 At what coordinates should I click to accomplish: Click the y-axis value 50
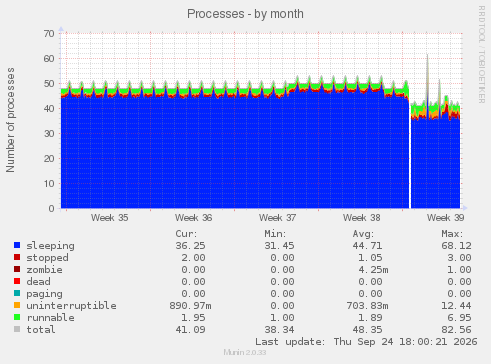pyautogui.click(x=49, y=83)
